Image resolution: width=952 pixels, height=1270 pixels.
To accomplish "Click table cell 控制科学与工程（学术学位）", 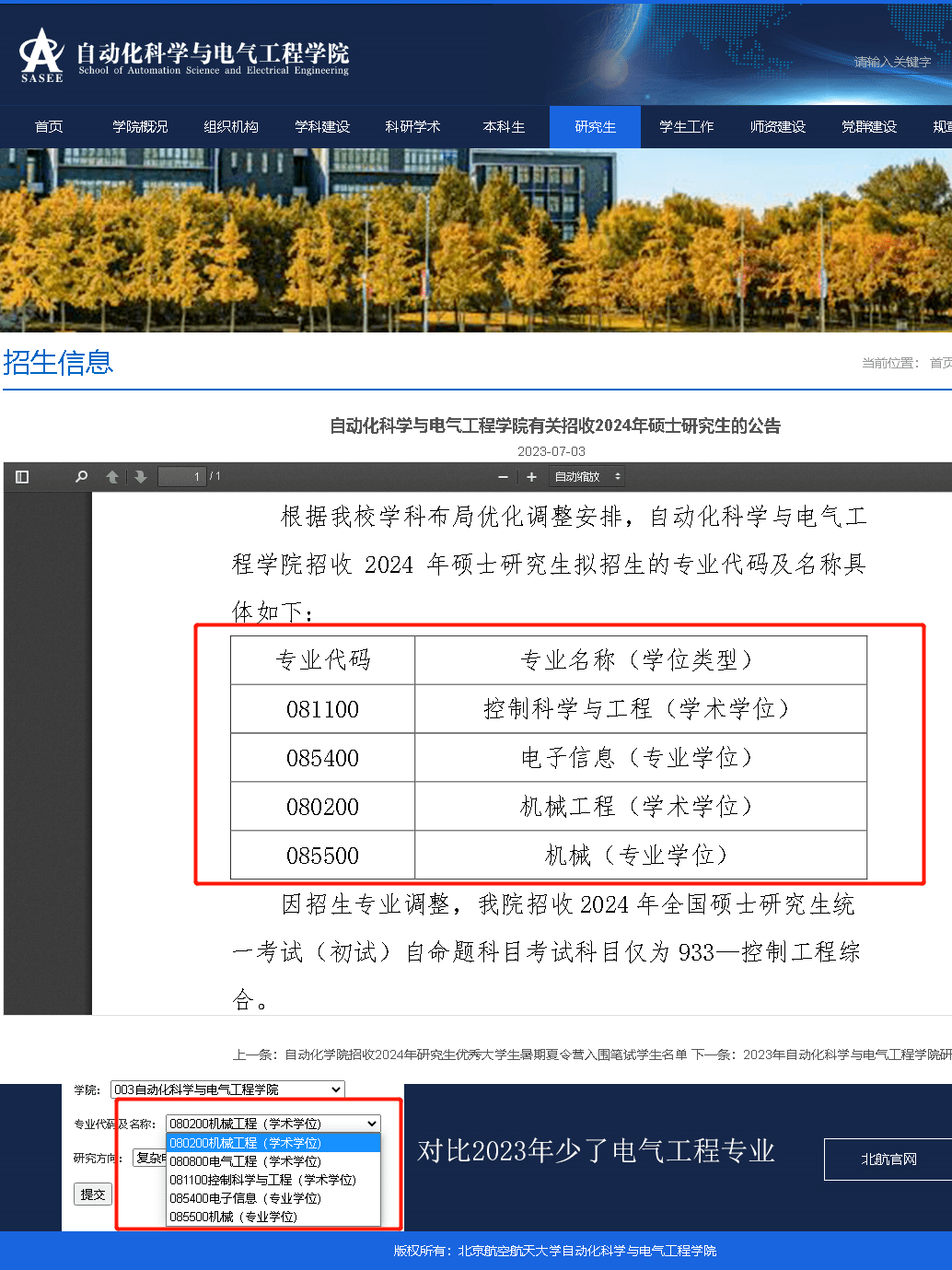I will tap(641, 709).
